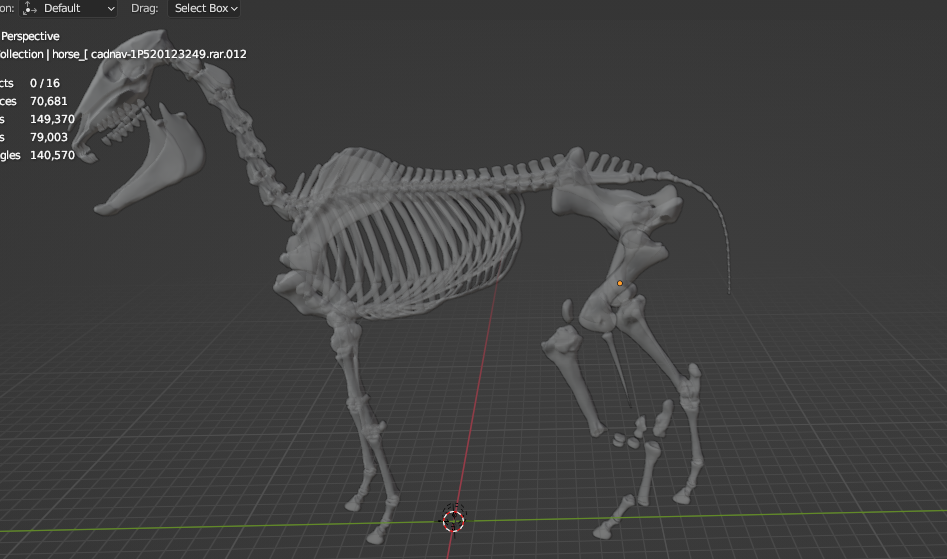Click the transform orientation axes icon

coord(30,8)
